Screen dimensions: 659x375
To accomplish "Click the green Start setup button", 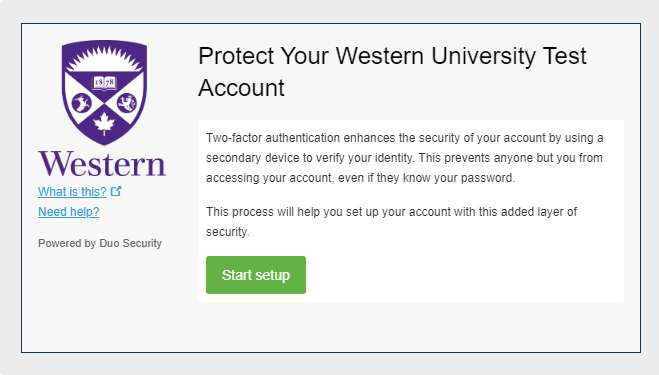I will (256, 275).
